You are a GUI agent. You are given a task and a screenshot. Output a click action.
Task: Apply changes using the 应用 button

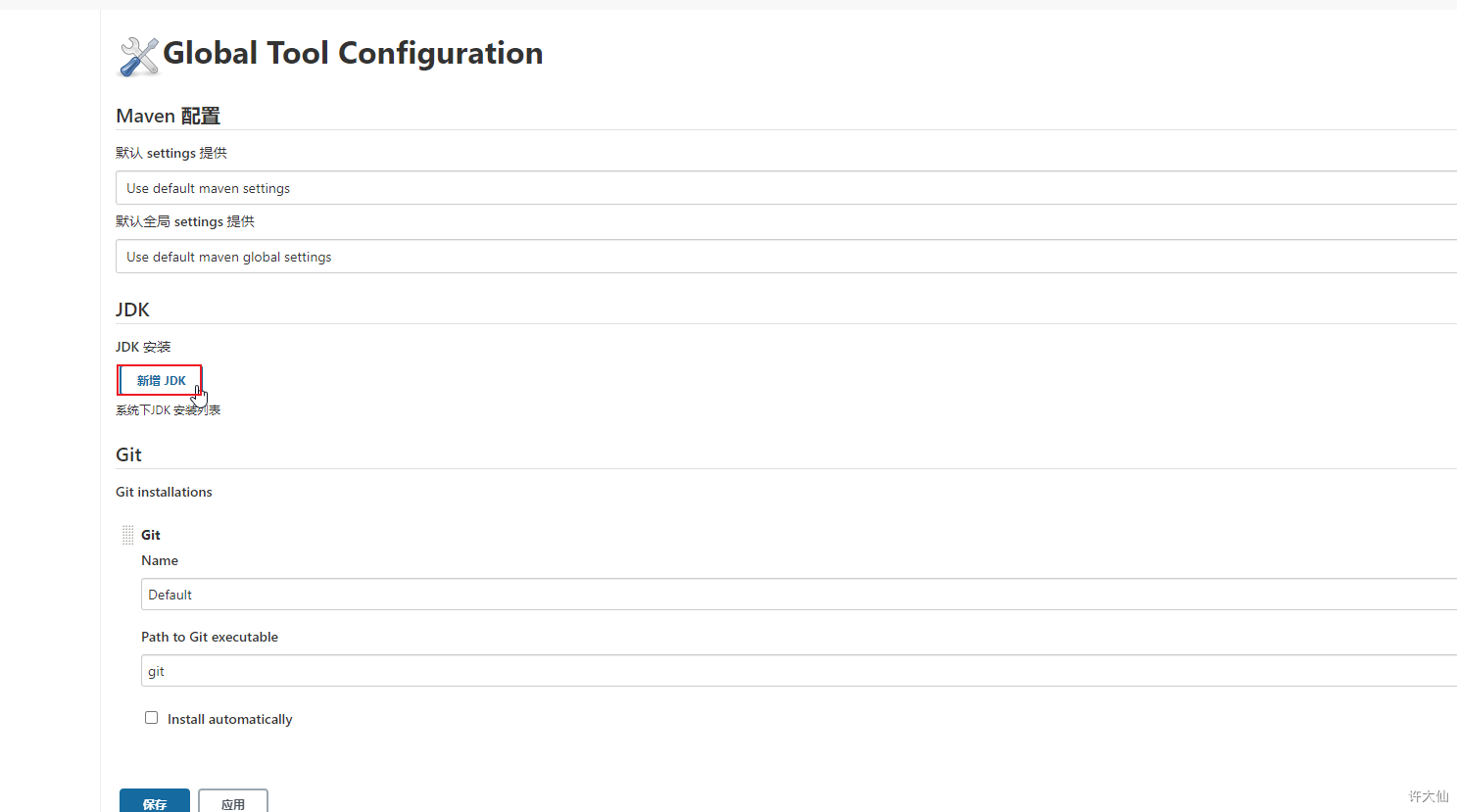pos(233,802)
